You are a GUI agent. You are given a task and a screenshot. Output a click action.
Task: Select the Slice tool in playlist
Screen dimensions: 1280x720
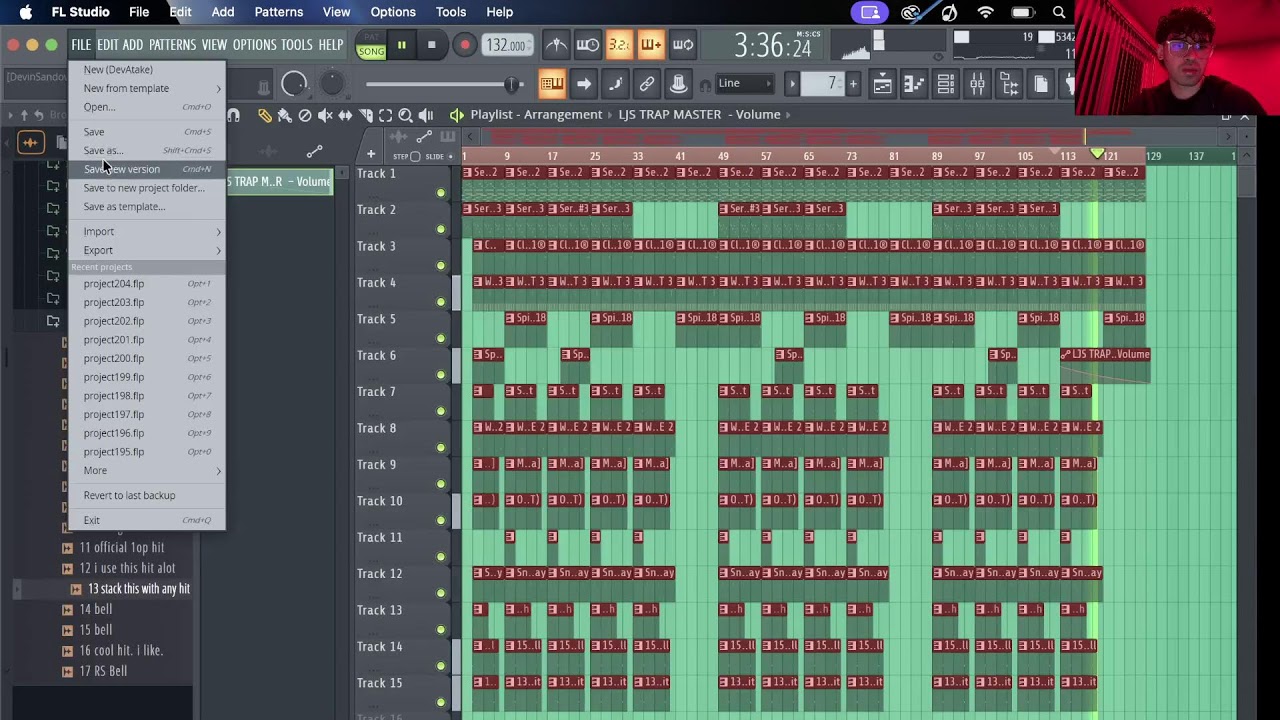pos(366,116)
